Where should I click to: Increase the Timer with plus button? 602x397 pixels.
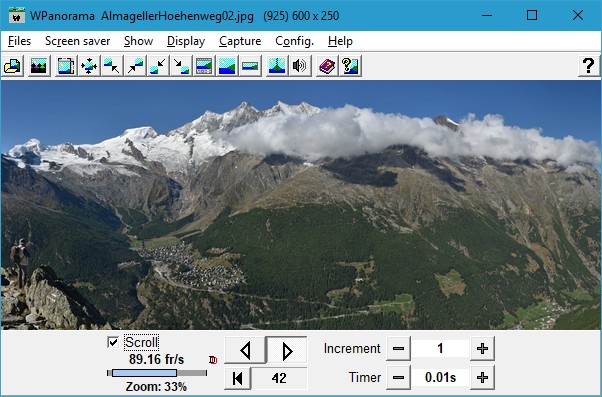482,377
